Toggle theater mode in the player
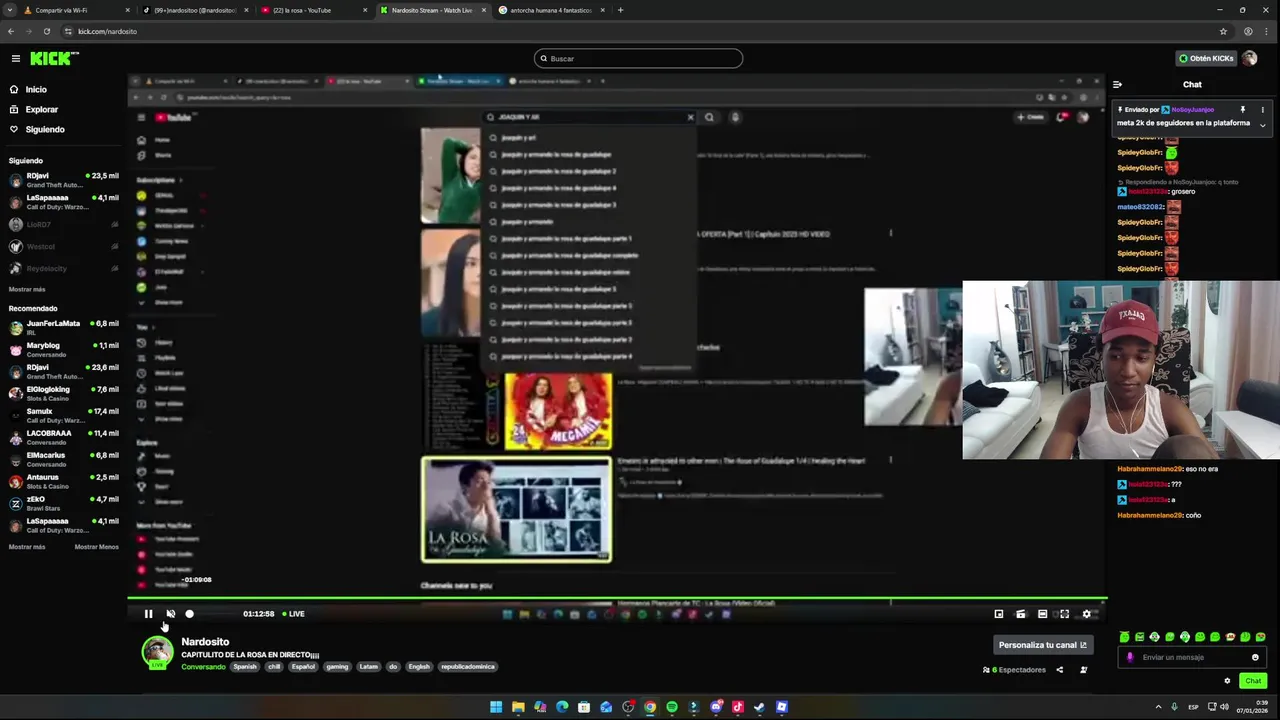This screenshot has width=1280, height=720. pyautogui.click(x=1042, y=614)
